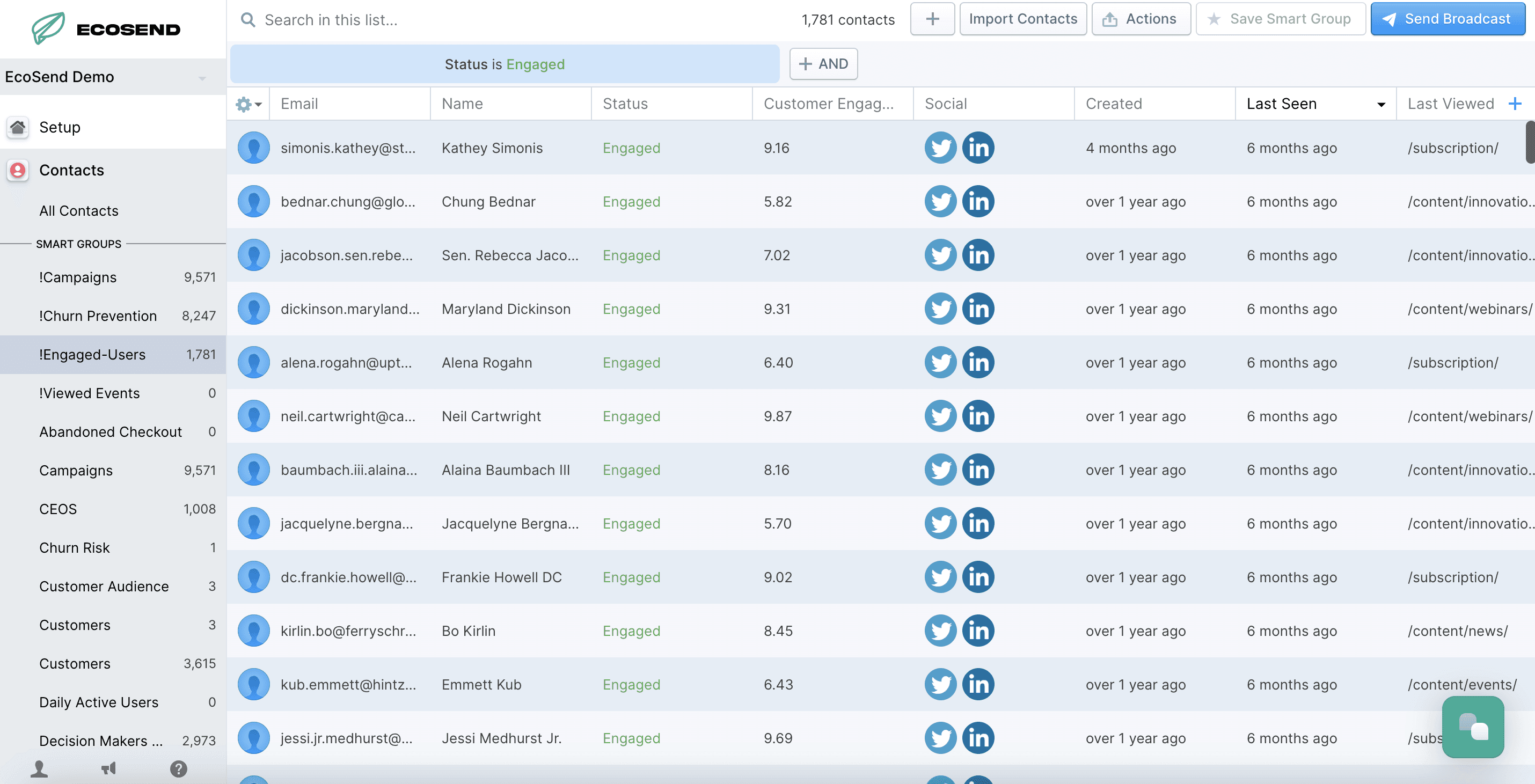Open the Setup menu section
The width and height of the screenshot is (1535, 784).
[60, 128]
